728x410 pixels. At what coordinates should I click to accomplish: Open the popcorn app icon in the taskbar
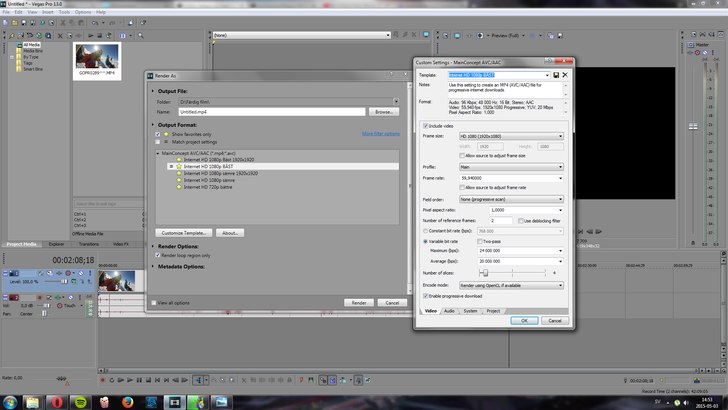coord(103,401)
